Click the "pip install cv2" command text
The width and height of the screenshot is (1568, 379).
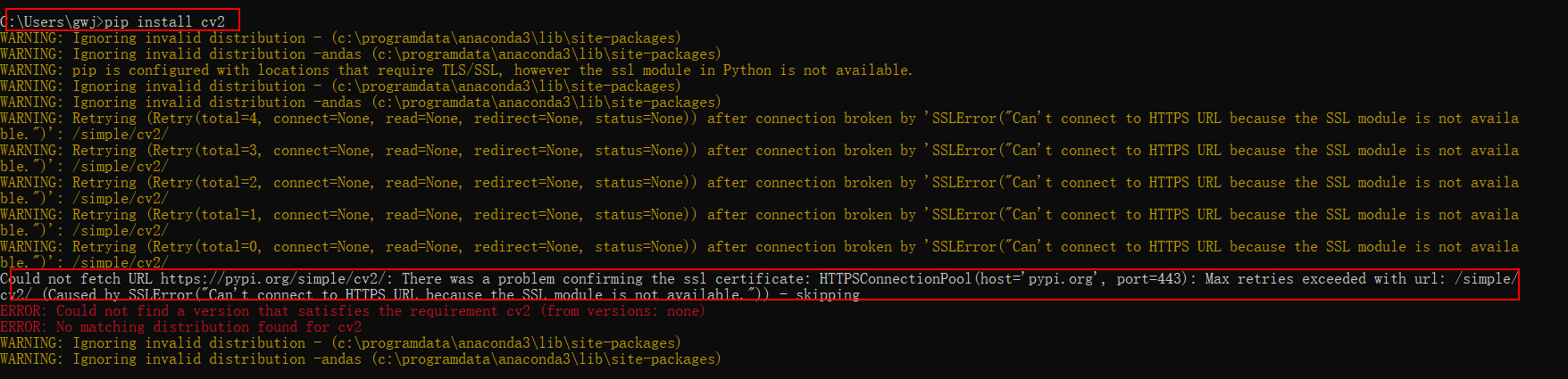pos(164,21)
